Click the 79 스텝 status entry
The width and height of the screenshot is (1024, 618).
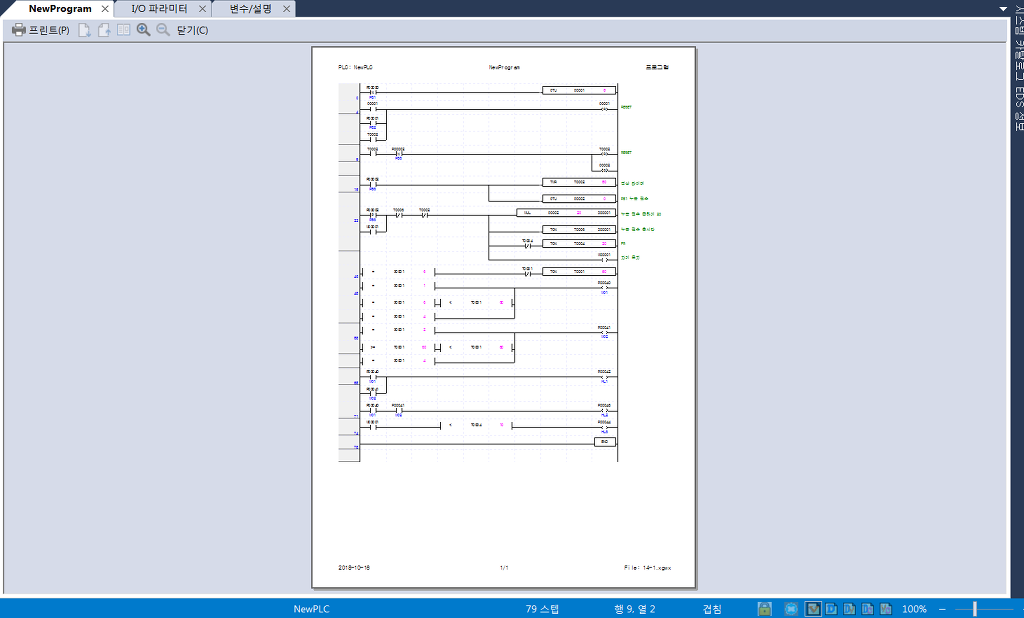542,609
